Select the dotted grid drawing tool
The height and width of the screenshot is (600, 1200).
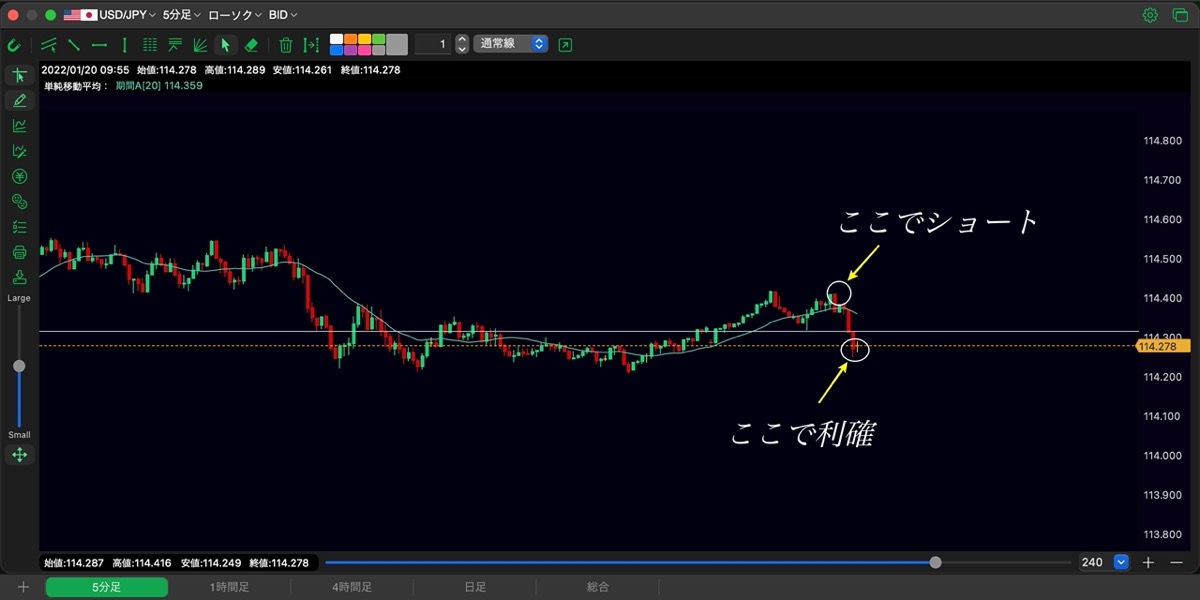coord(150,45)
